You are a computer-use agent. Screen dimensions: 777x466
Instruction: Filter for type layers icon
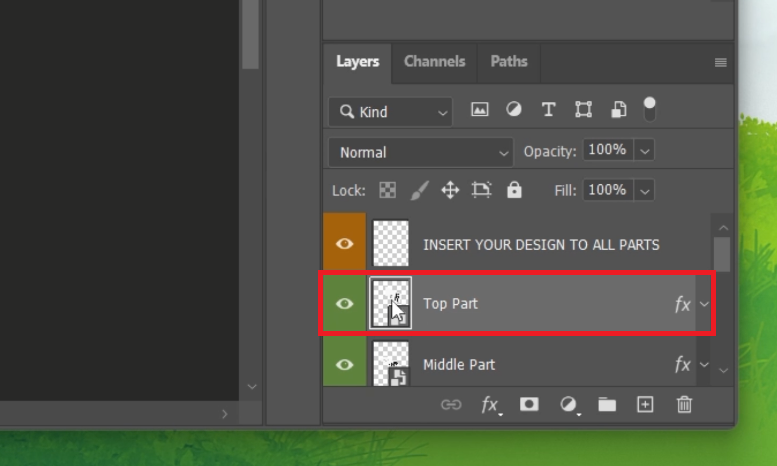pos(548,110)
